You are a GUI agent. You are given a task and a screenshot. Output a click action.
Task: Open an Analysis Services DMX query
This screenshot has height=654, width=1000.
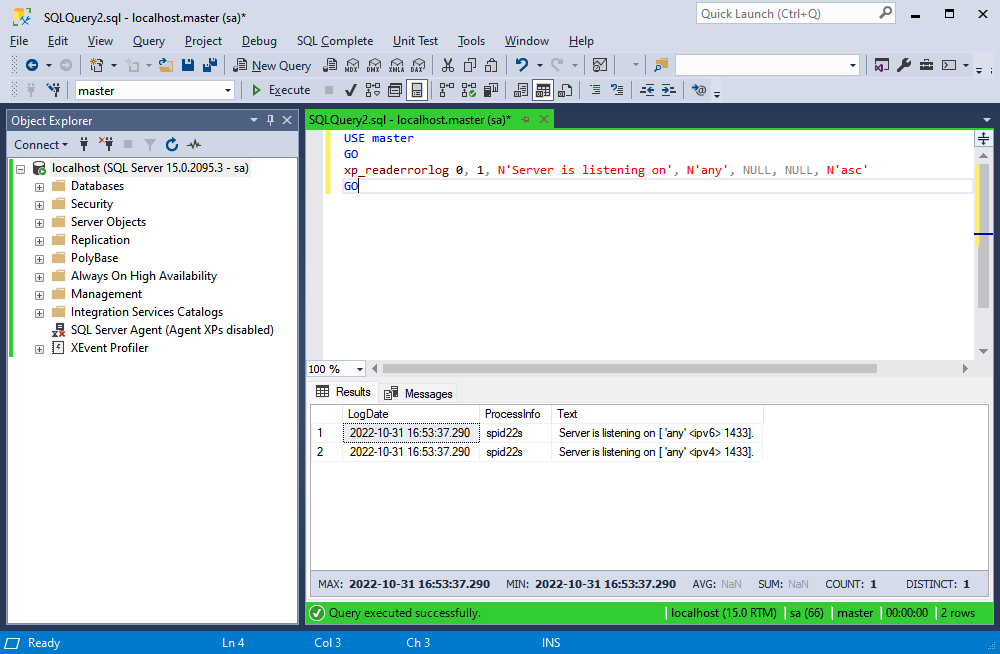coord(374,65)
